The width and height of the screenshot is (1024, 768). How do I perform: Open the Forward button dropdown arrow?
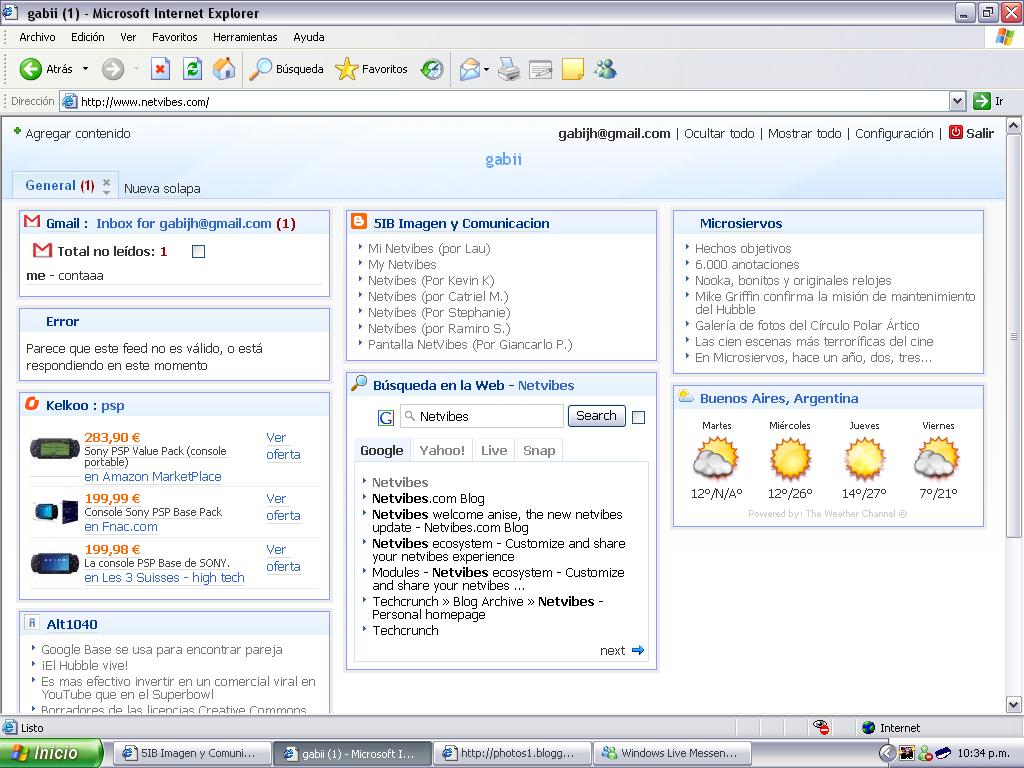point(136,69)
